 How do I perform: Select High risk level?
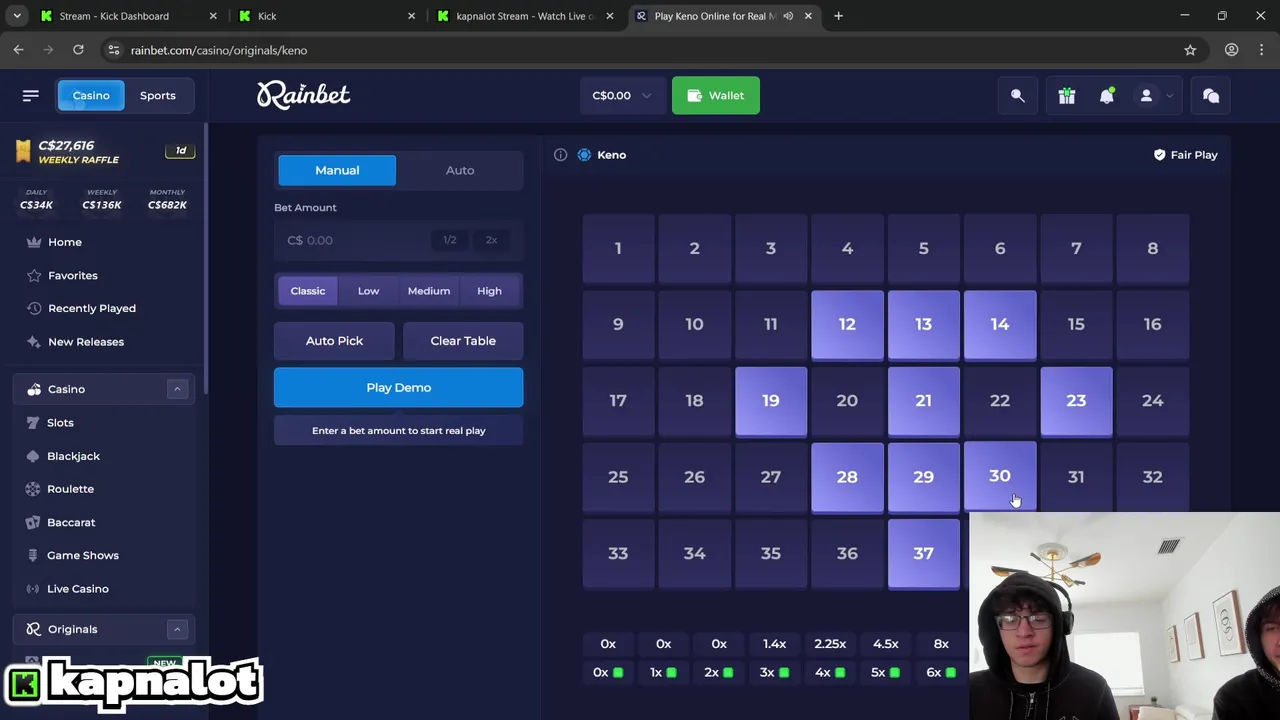click(489, 291)
